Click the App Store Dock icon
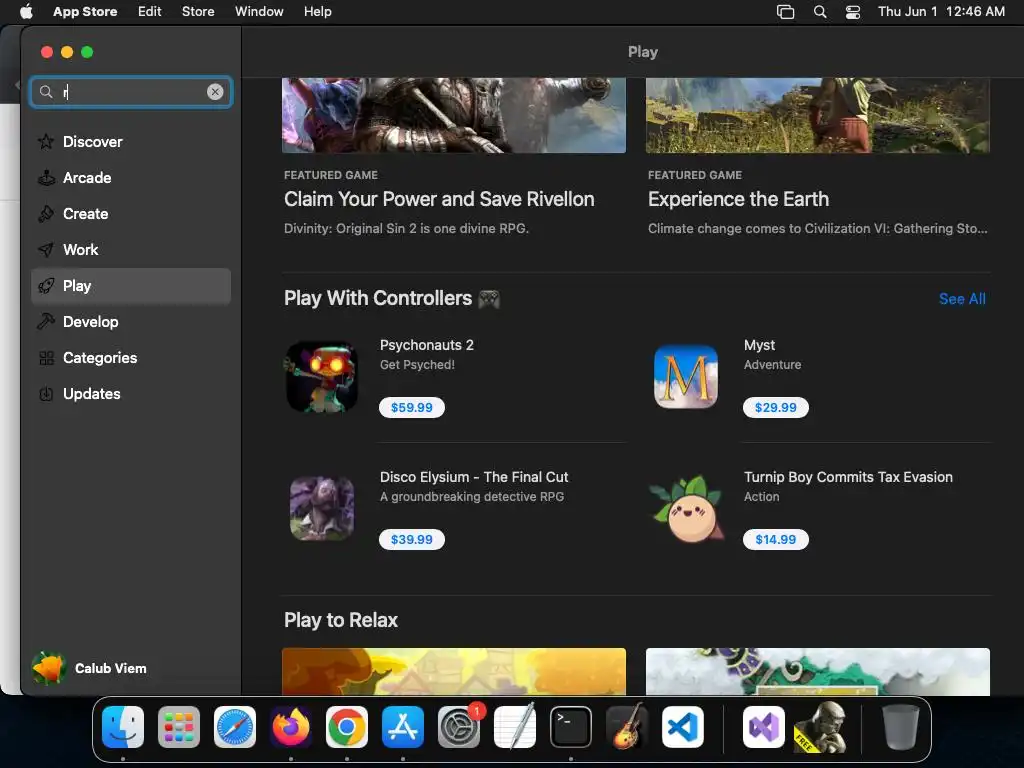The height and width of the screenshot is (768, 1024). pyautogui.click(x=403, y=727)
